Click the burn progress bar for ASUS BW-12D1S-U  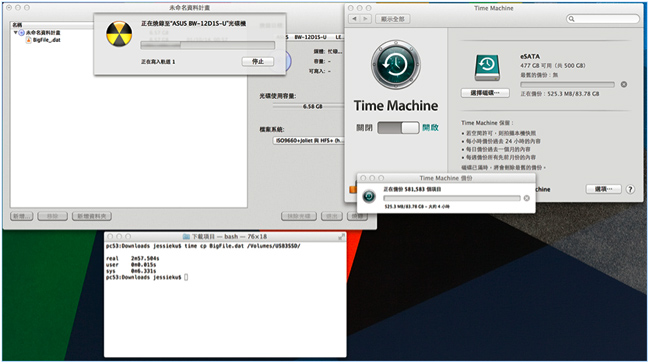click(207, 45)
